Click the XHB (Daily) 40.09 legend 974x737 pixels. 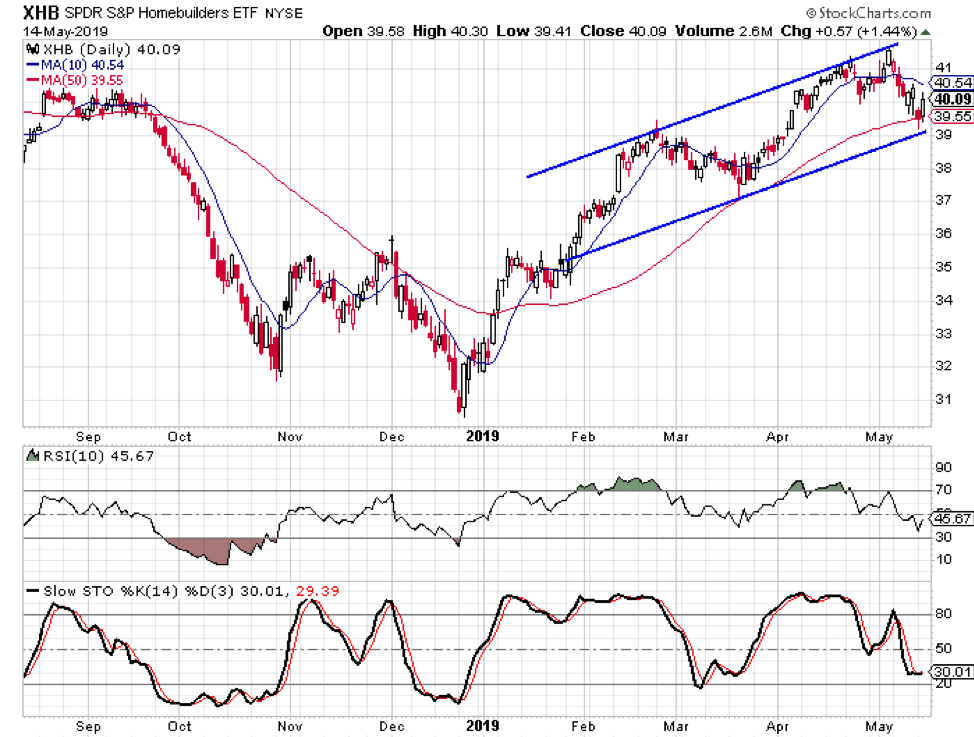(112, 49)
